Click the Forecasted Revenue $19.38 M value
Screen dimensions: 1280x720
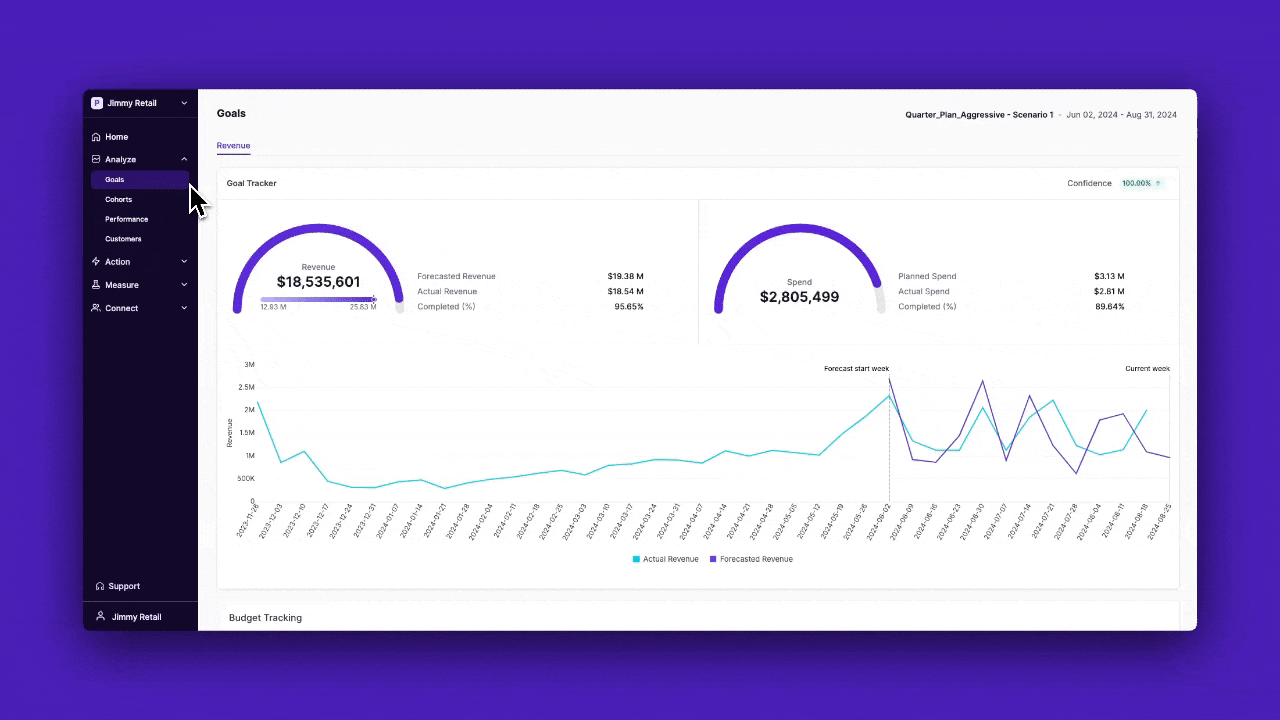click(625, 277)
